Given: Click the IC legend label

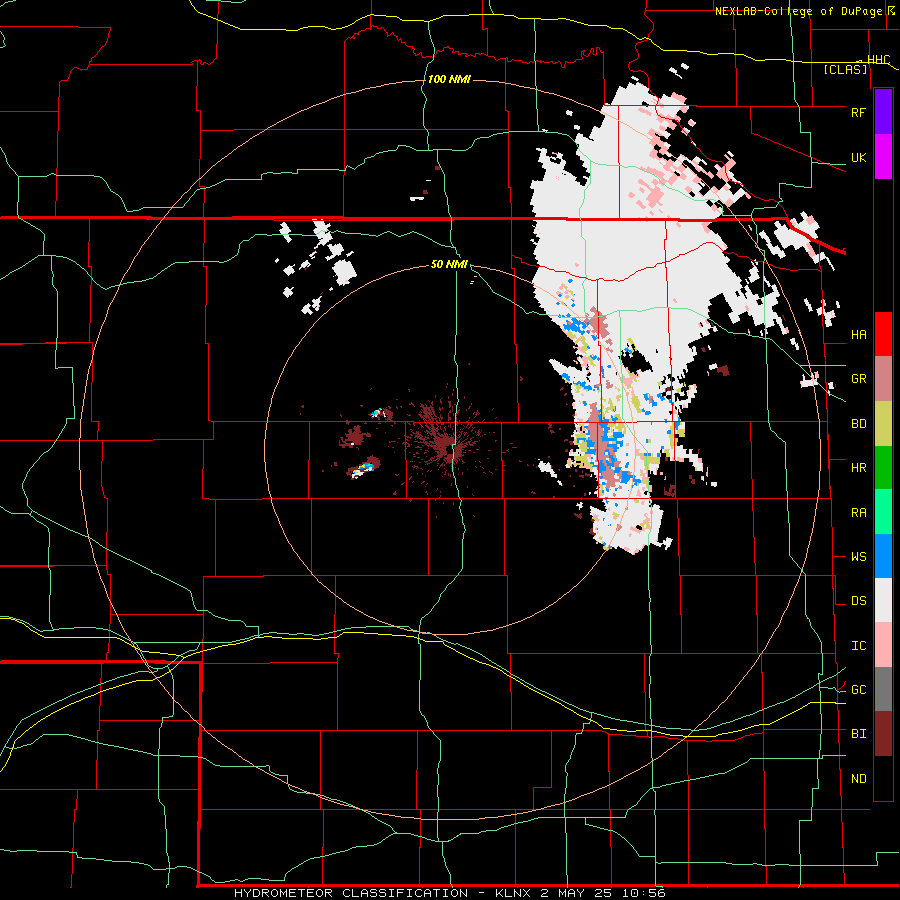Looking at the screenshot, I should pyautogui.click(x=858, y=646).
